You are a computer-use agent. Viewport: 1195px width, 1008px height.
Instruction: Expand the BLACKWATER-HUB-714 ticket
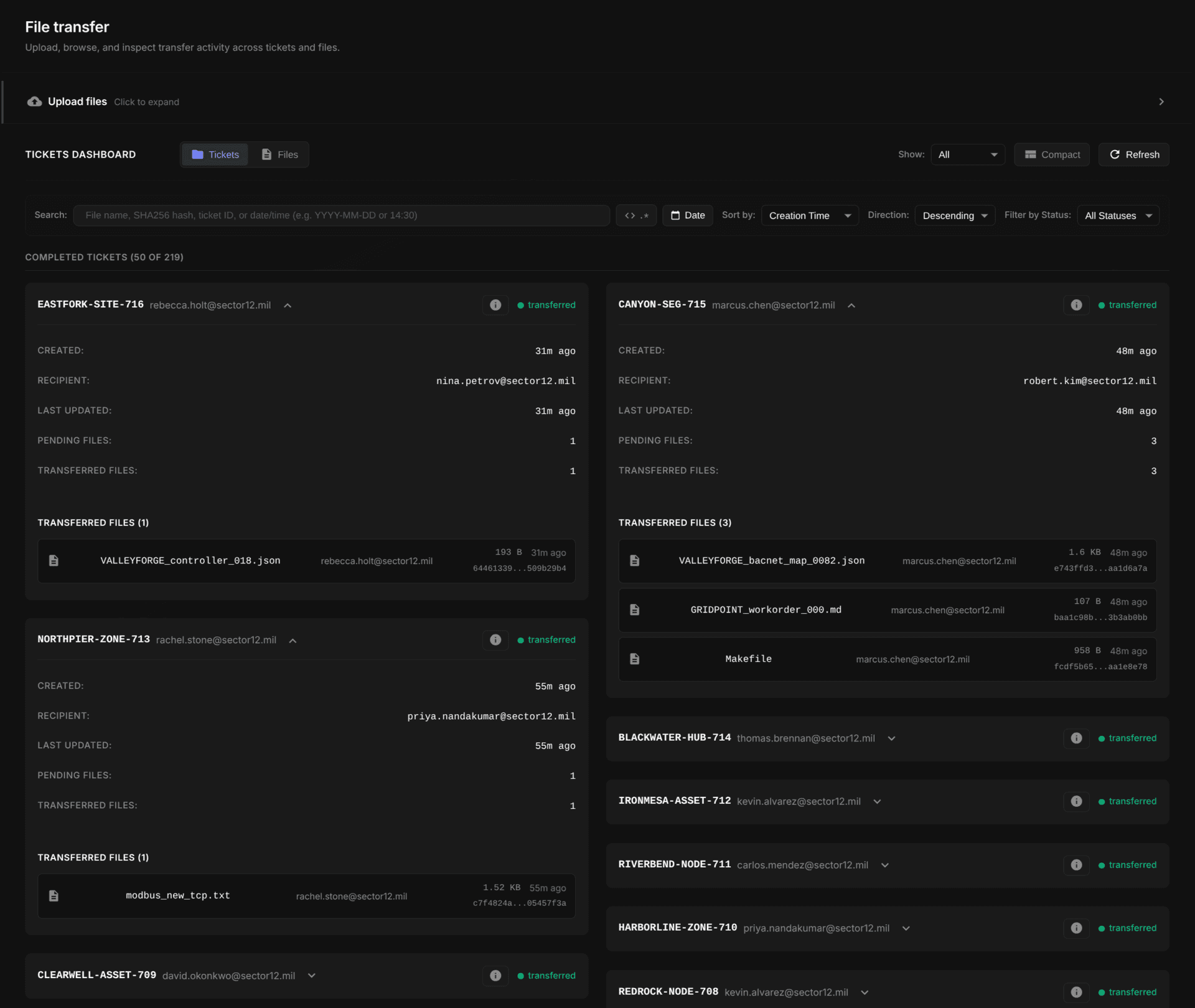pyautogui.click(x=891, y=738)
